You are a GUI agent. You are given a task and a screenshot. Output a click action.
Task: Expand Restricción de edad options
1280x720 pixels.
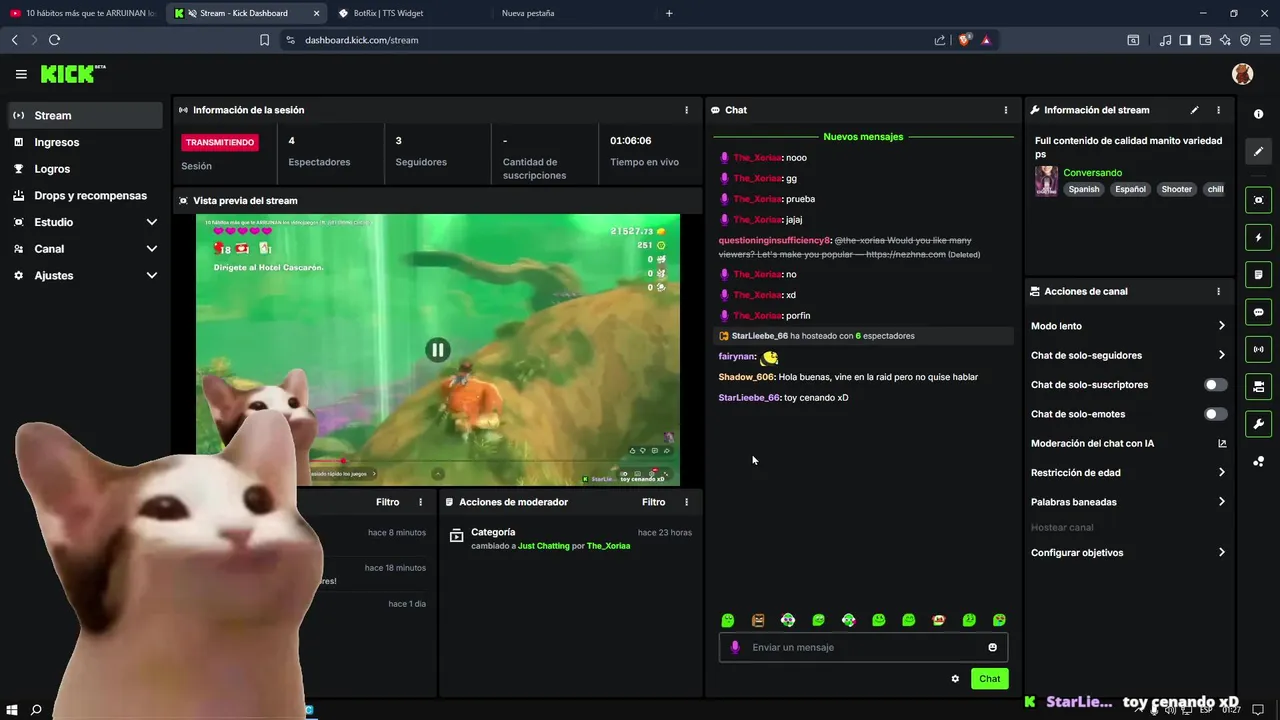[x=1129, y=473]
